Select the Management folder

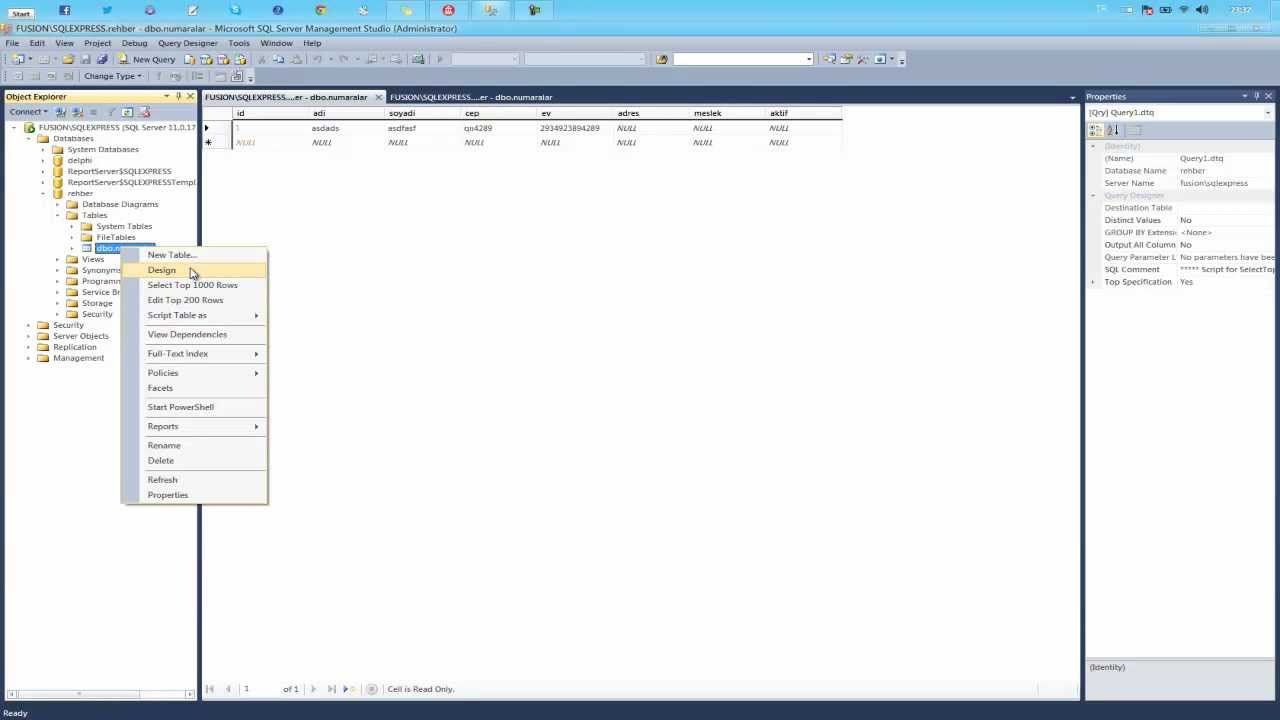point(78,358)
